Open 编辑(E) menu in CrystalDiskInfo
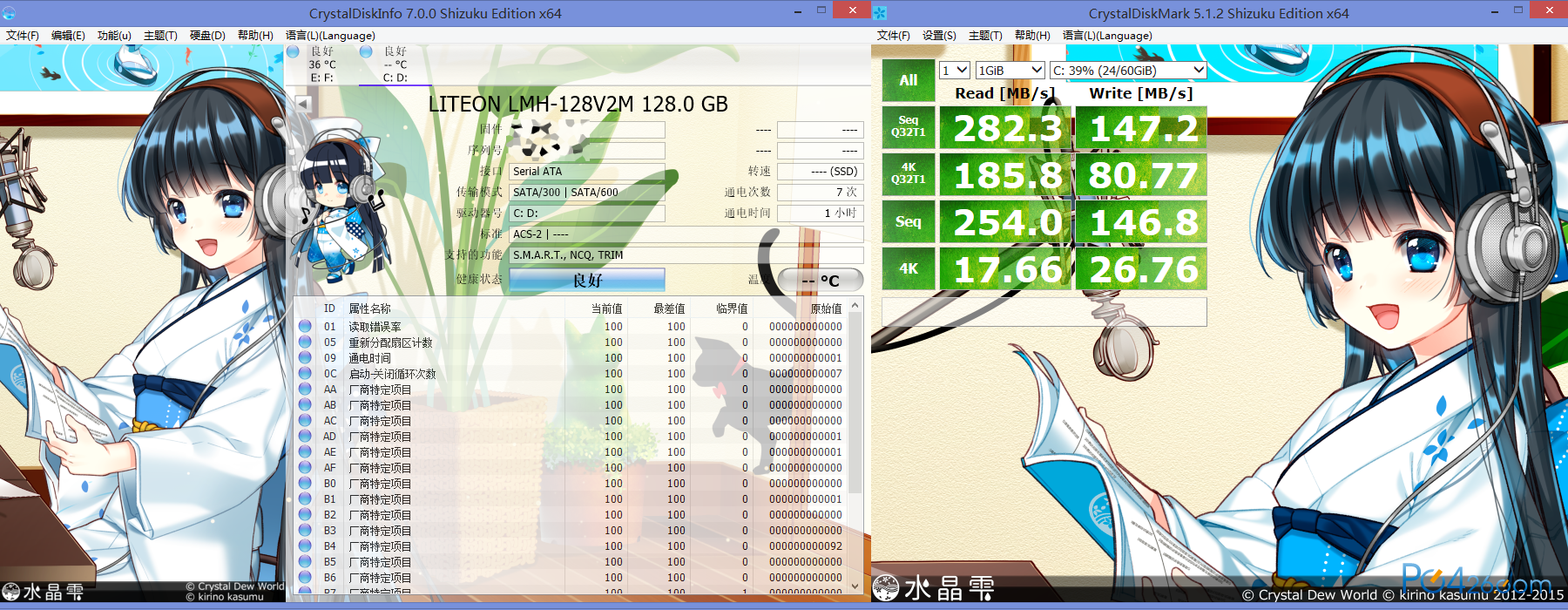The width and height of the screenshot is (1568, 610). click(x=68, y=36)
